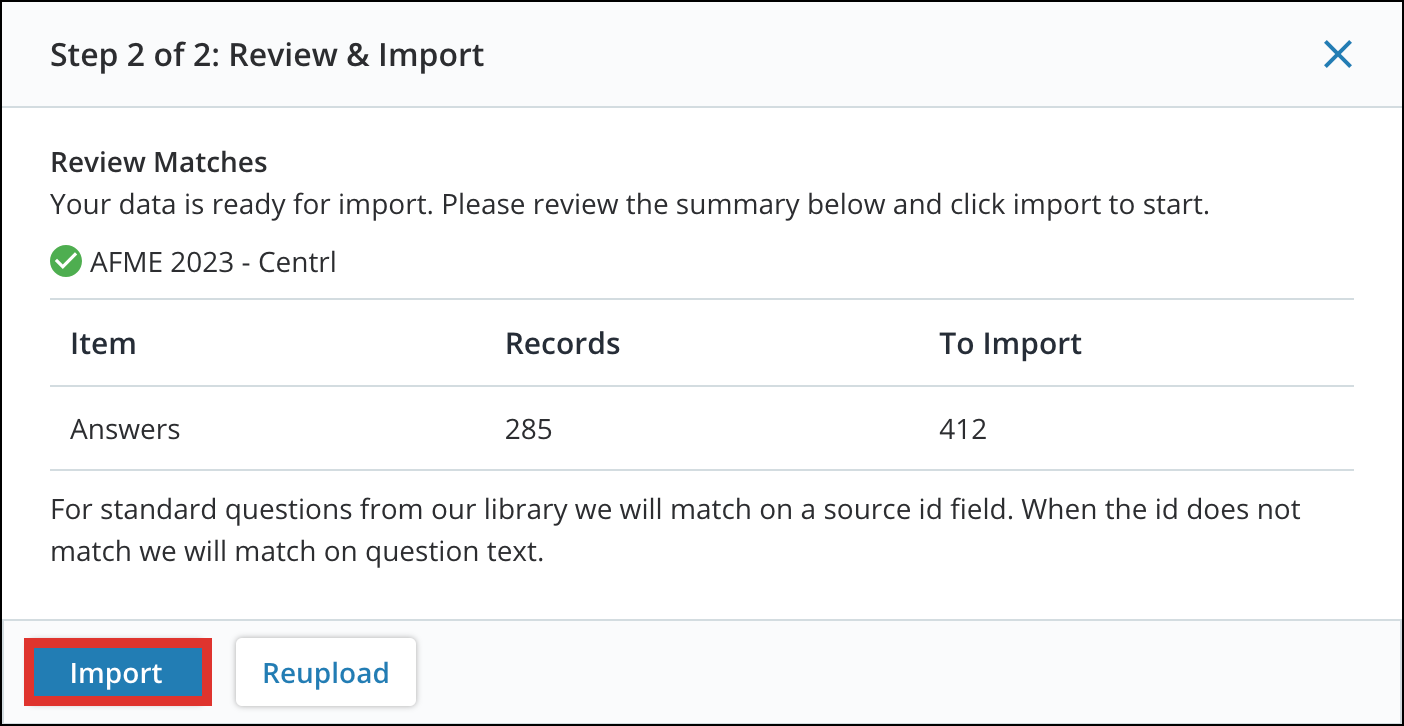Viewport: 1404px width, 726px height.
Task: Click the Step 2 of 2 dialog title
Action: [267, 55]
